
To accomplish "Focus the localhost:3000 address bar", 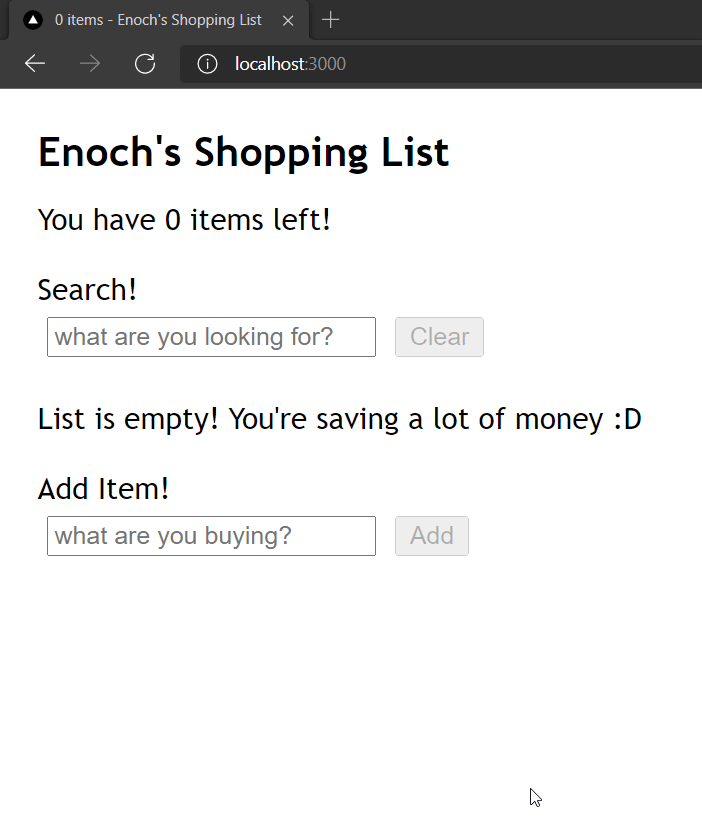I will [x=441, y=64].
